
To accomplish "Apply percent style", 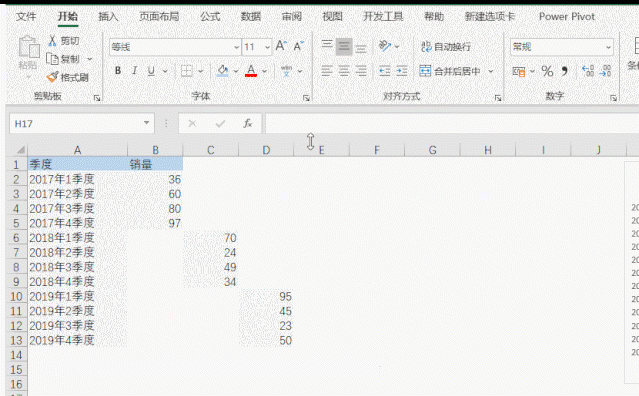I will 547,71.
